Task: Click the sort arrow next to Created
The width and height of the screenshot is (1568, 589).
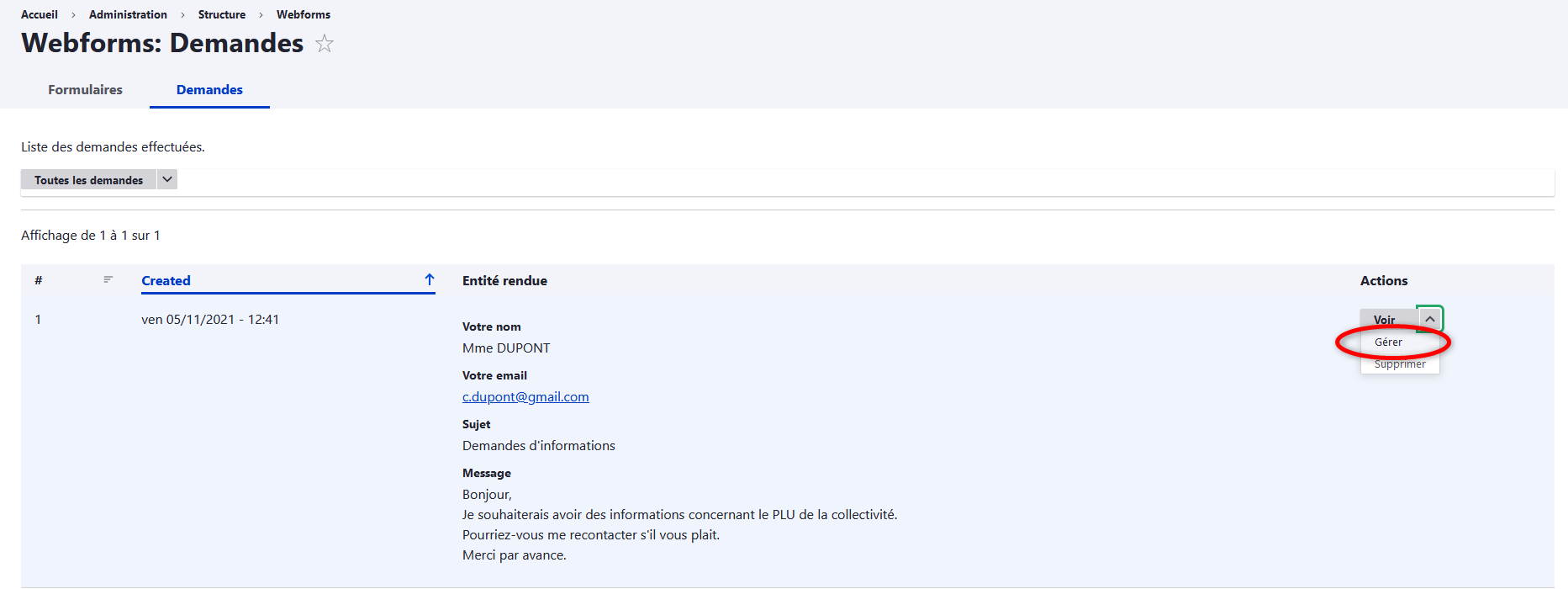Action: [x=430, y=280]
